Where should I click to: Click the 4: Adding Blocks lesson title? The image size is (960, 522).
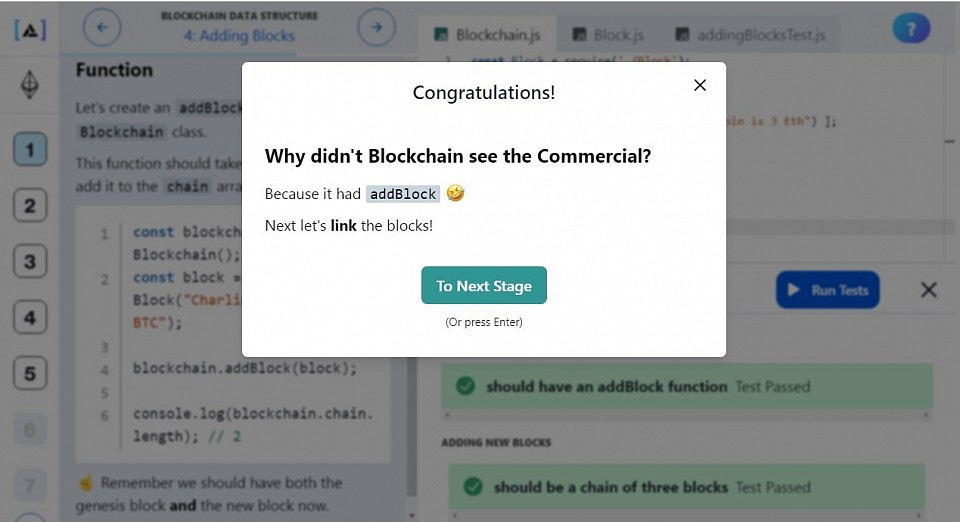point(239,36)
